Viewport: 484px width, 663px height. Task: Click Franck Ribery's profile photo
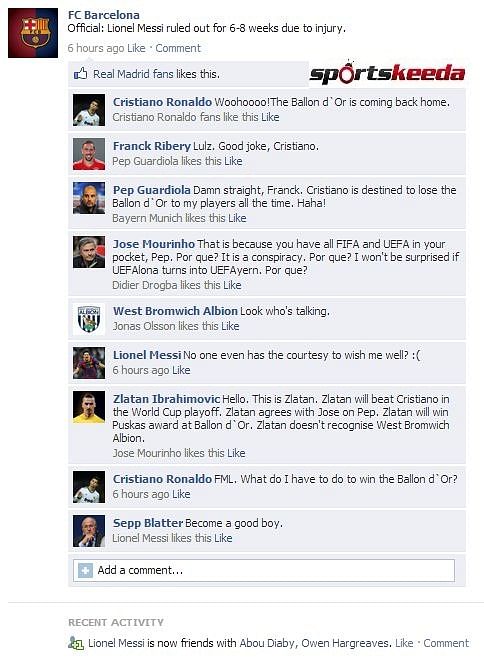point(89,154)
